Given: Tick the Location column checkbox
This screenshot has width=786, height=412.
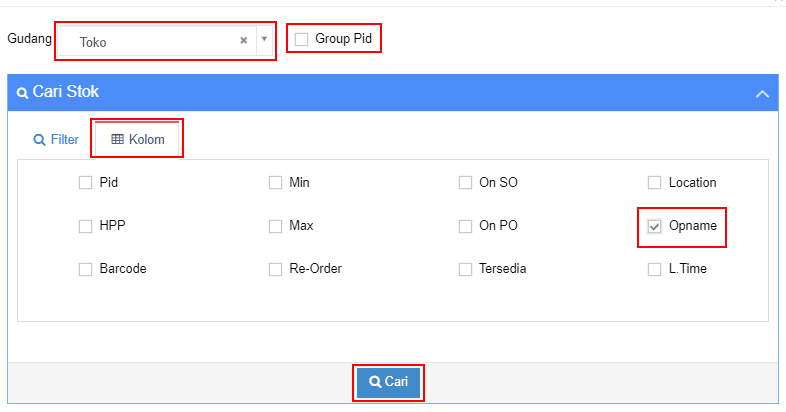Looking at the screenshot, I should 654,182.
